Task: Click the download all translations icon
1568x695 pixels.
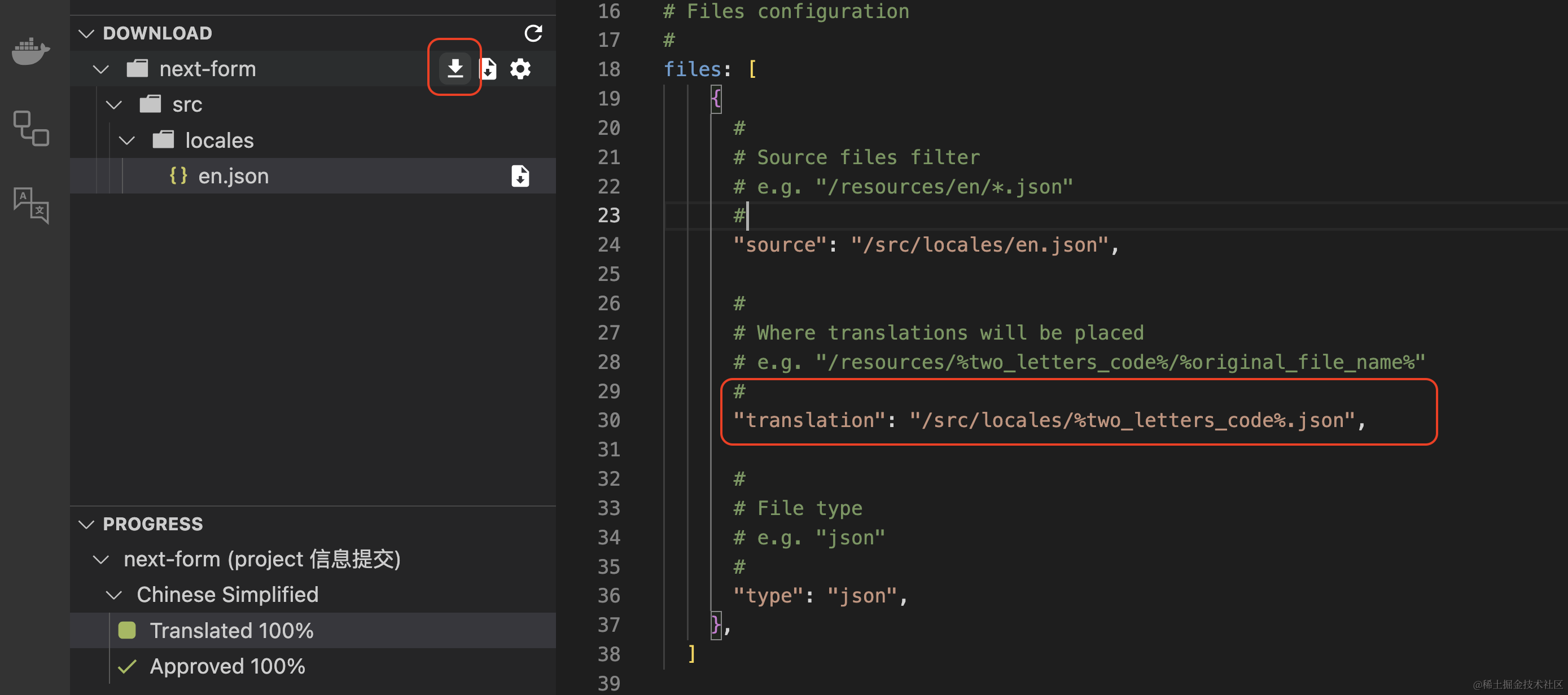Action: 455,69
